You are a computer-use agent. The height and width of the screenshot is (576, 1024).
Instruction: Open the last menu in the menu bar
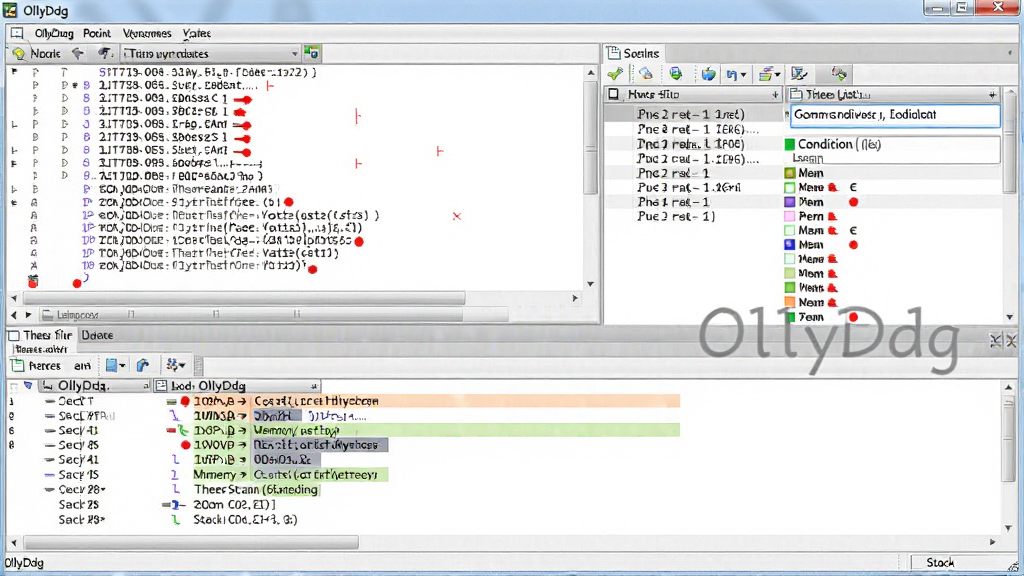click(197, 33)
